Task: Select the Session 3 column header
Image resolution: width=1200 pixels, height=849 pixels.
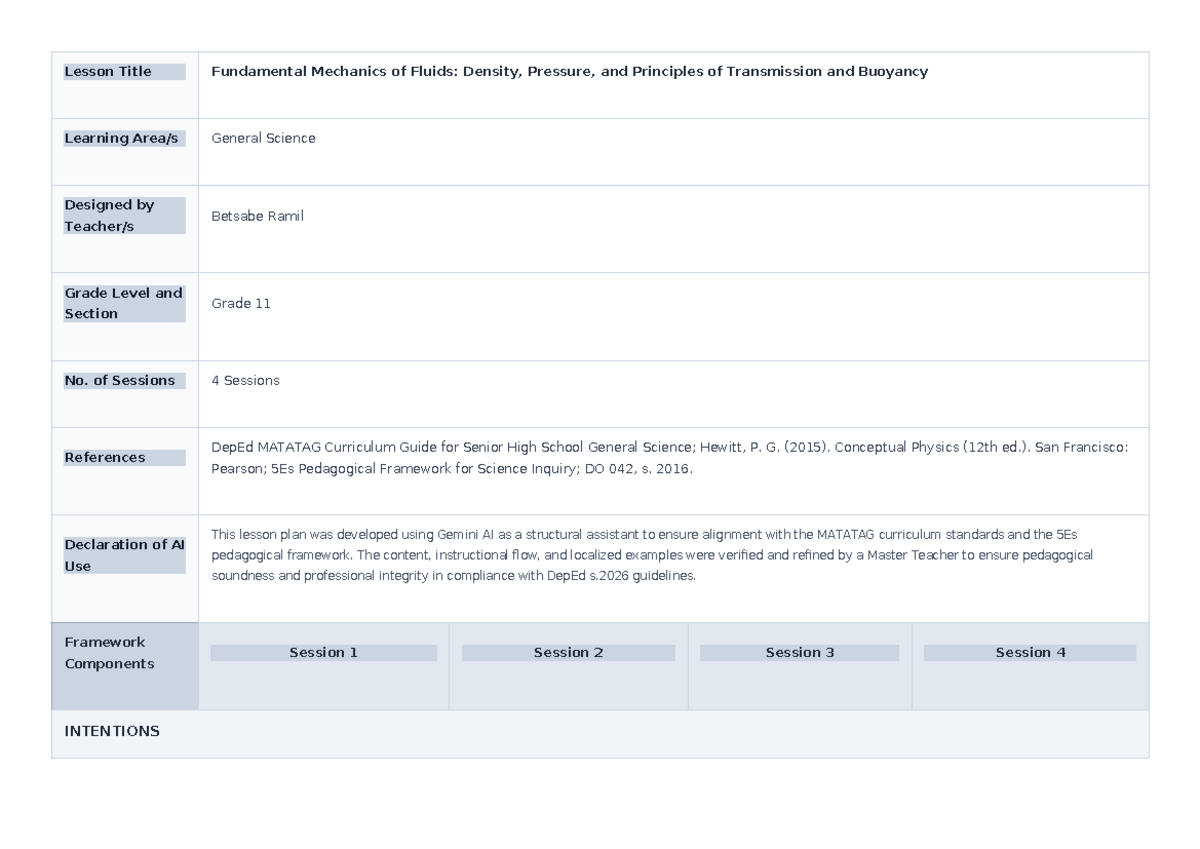Action: pyautogui.click(x=800, y=653)
